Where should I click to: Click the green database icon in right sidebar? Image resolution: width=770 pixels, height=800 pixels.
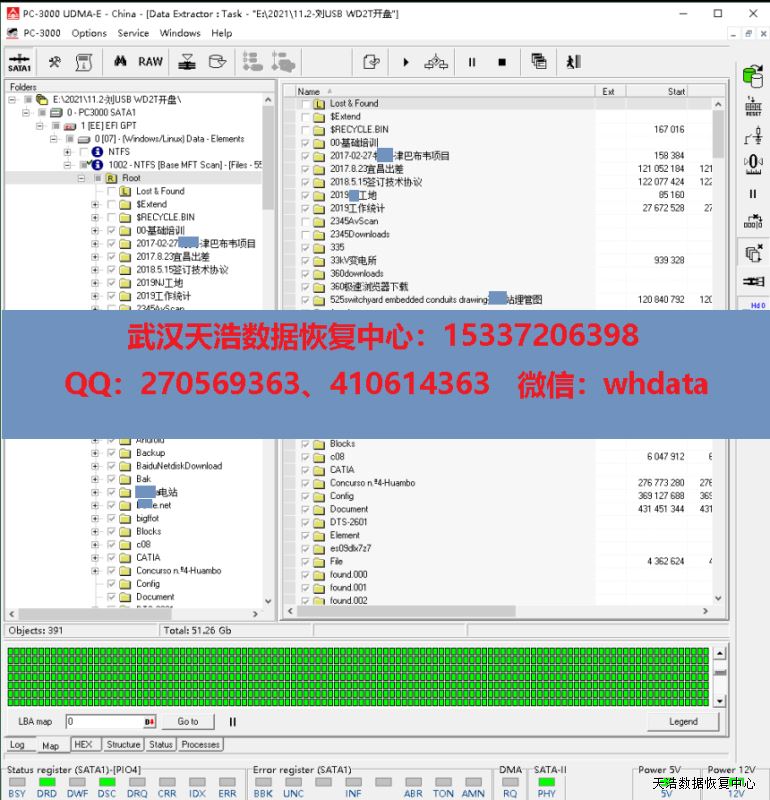pyautogui.click(x=752, y=75)
